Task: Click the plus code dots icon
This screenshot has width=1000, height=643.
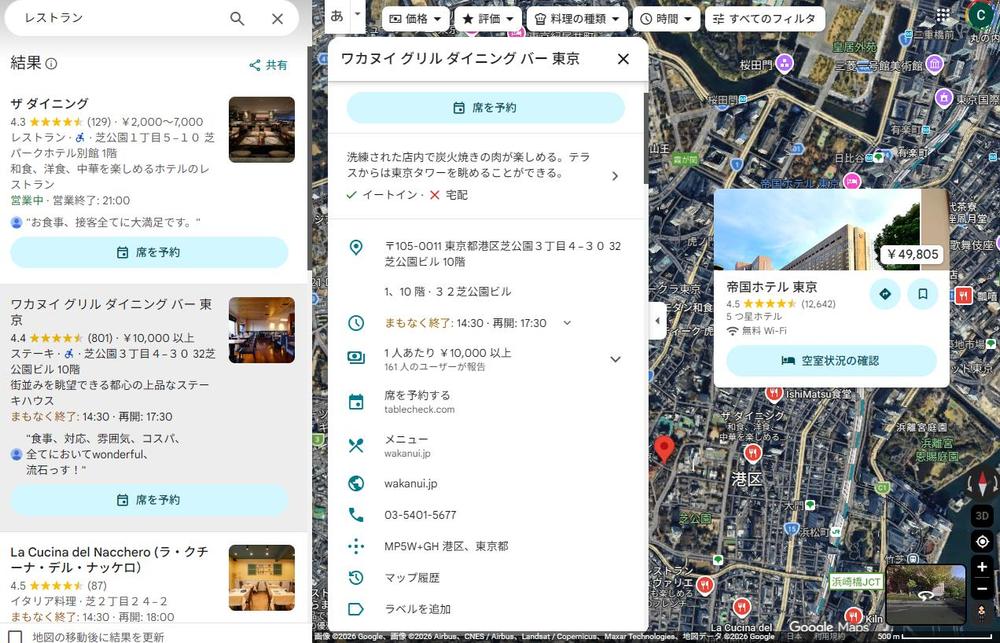Action: 356,546
